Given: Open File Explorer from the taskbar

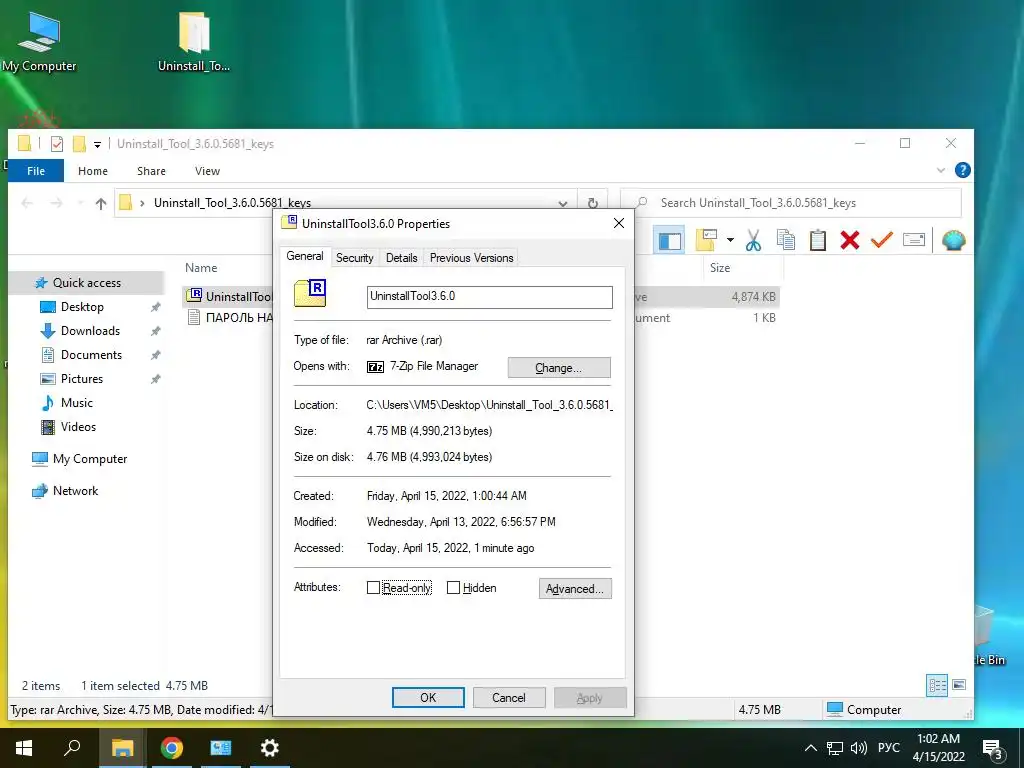Looking at the screenshot, I should point(122,748).
